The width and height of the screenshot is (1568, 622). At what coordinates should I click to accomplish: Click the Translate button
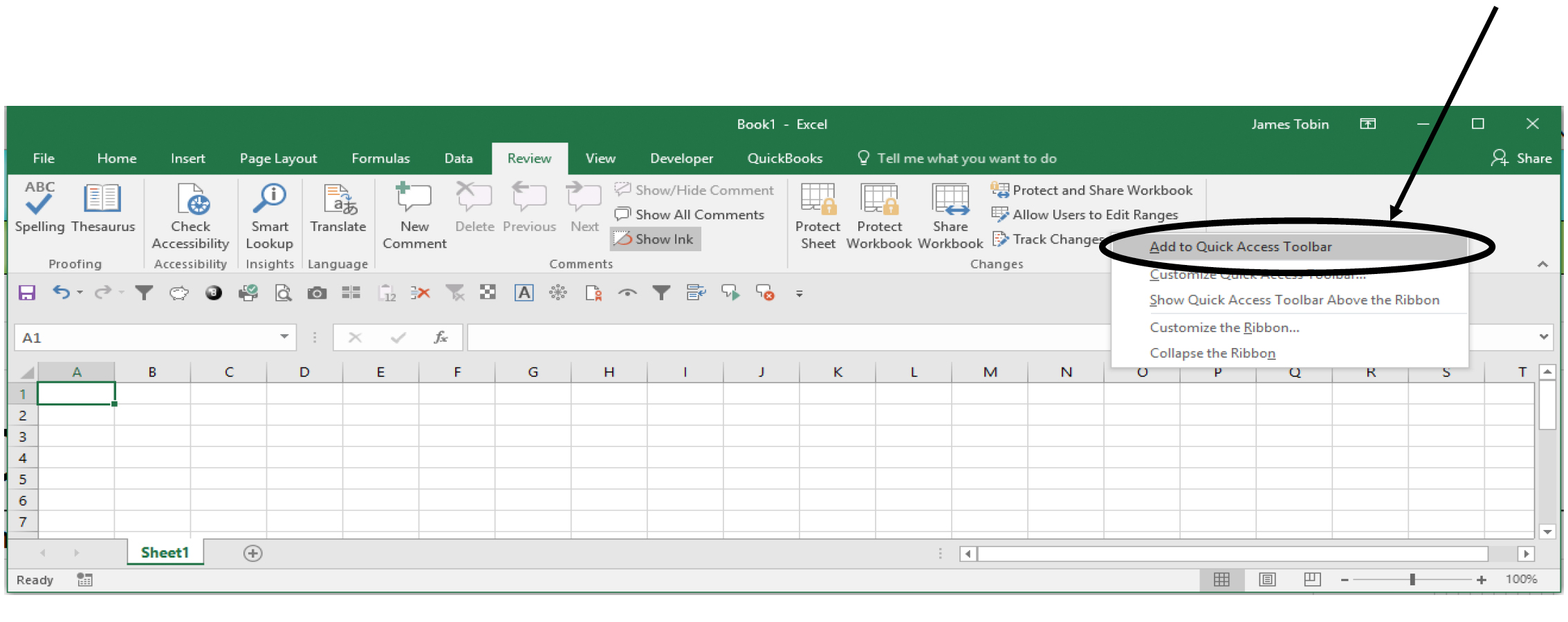338,208
